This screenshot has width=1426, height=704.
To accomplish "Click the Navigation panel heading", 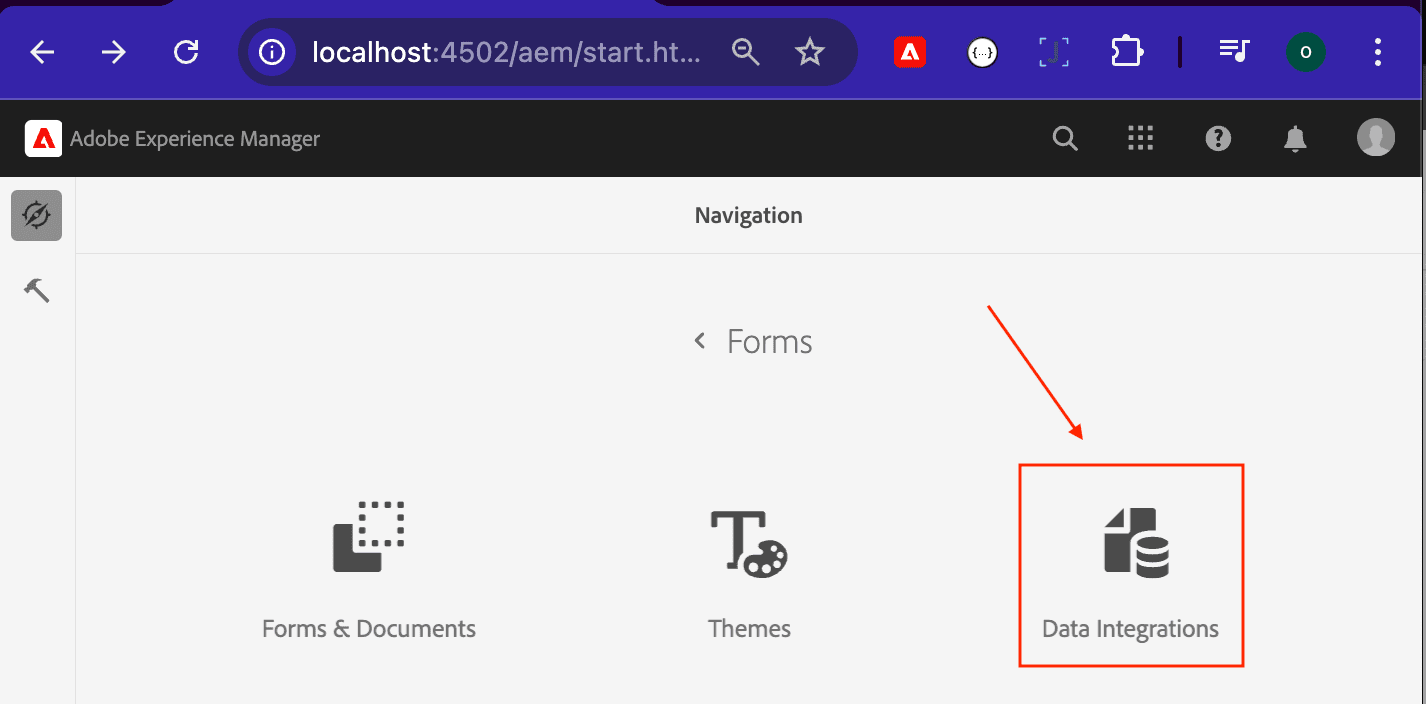I will 749,215.
